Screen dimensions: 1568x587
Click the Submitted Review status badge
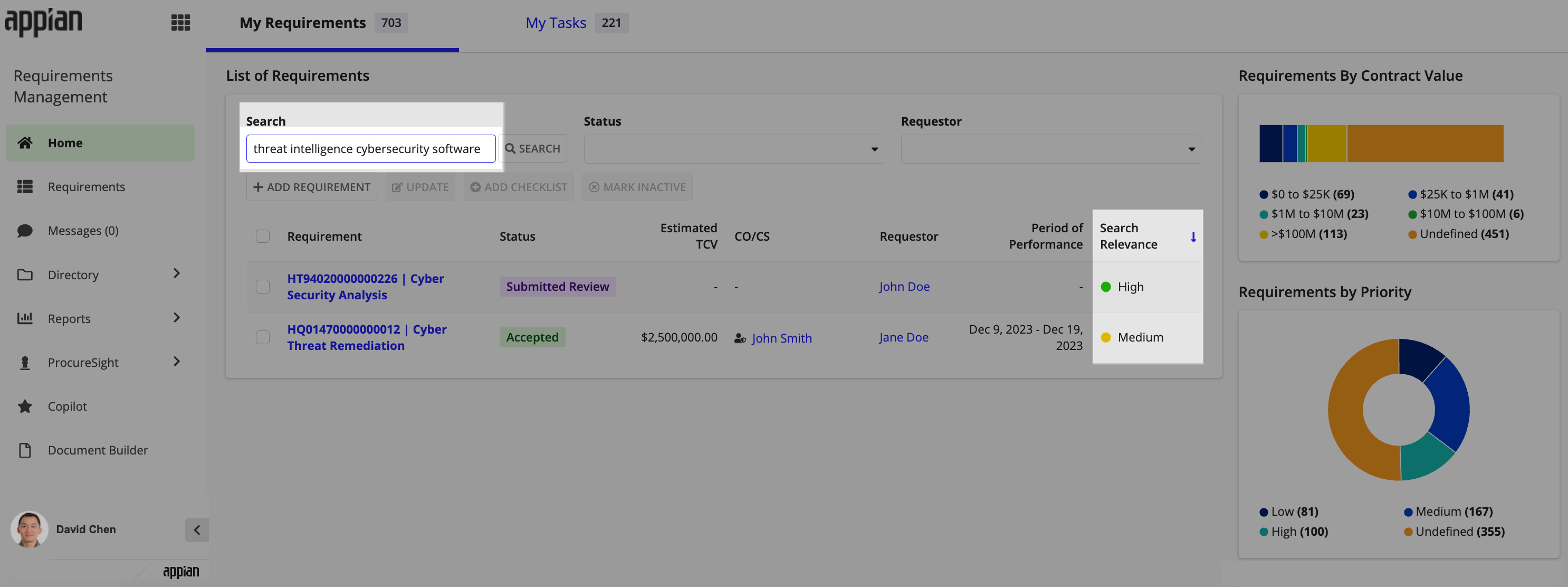558,287
